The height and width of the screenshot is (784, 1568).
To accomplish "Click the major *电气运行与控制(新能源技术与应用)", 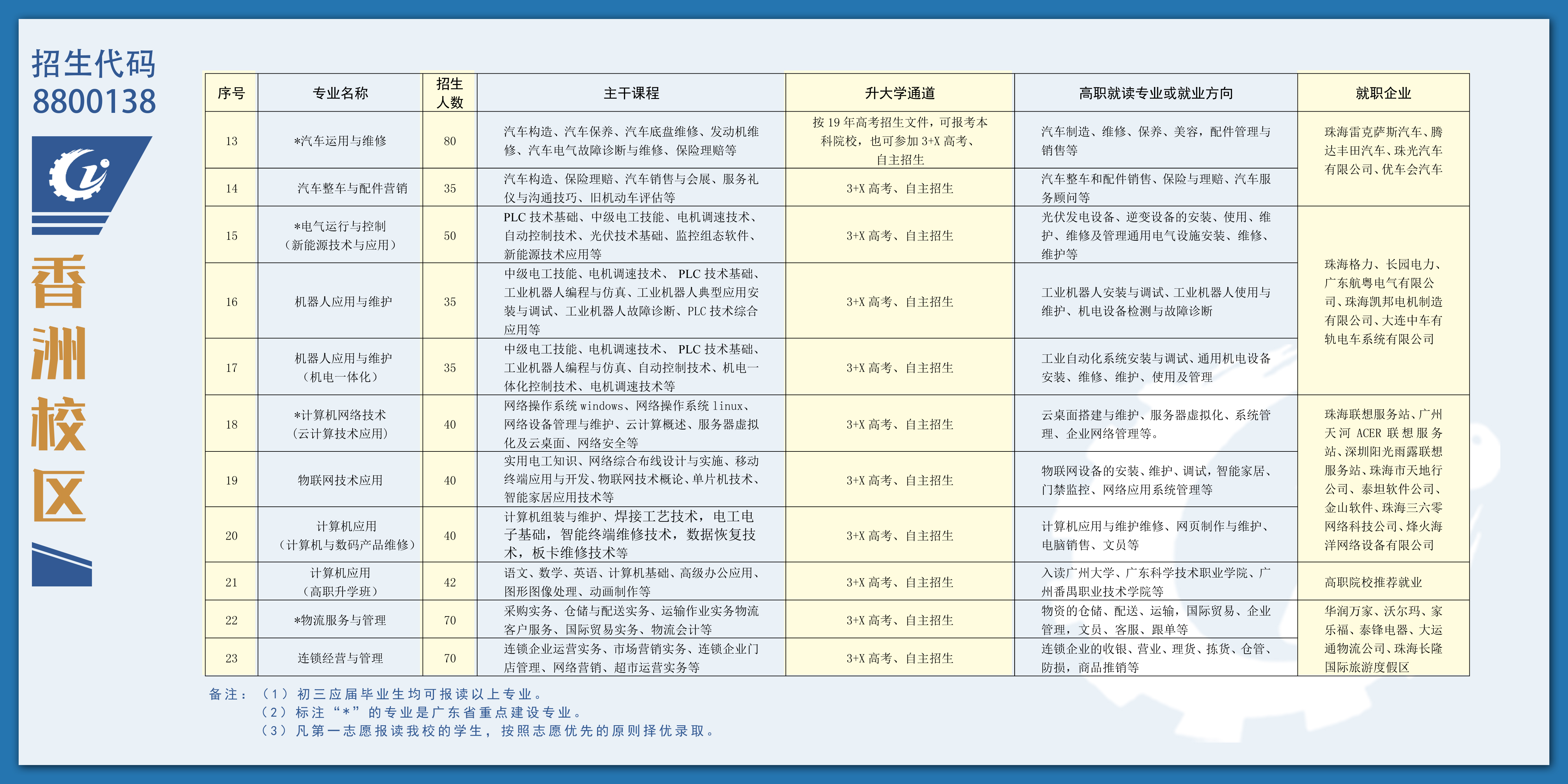I will [x=340, y=236].
